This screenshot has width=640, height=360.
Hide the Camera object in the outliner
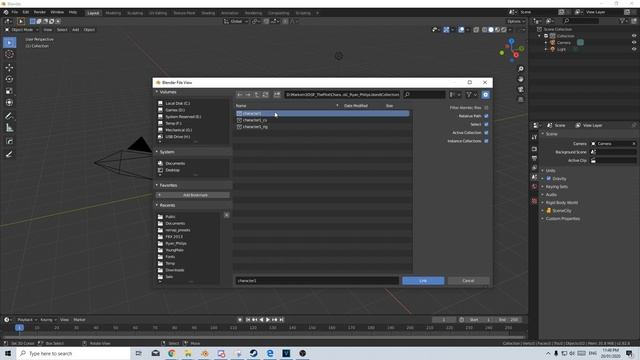pos(634,42)
